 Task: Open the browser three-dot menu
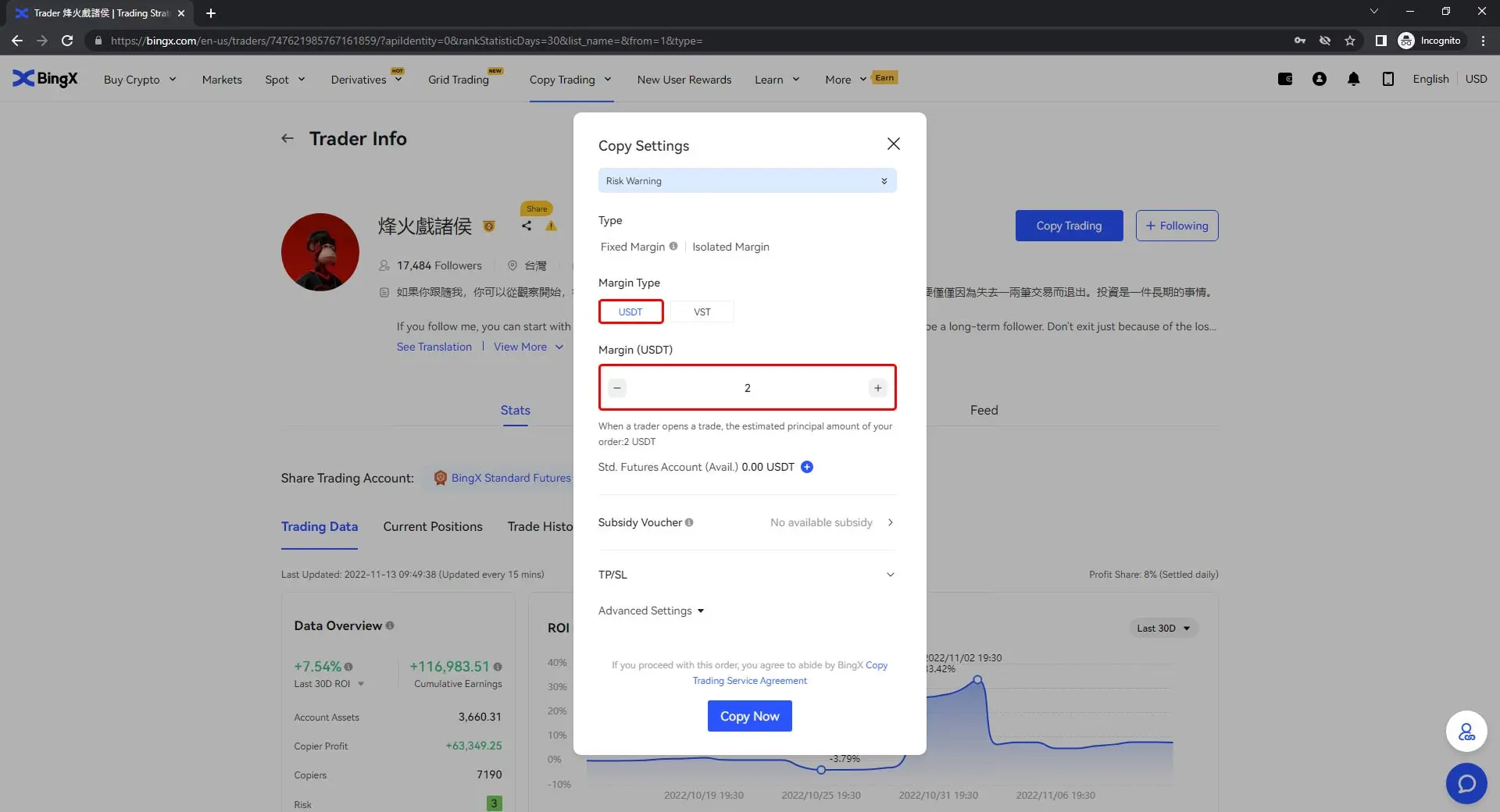click(x=1483, y=41)
